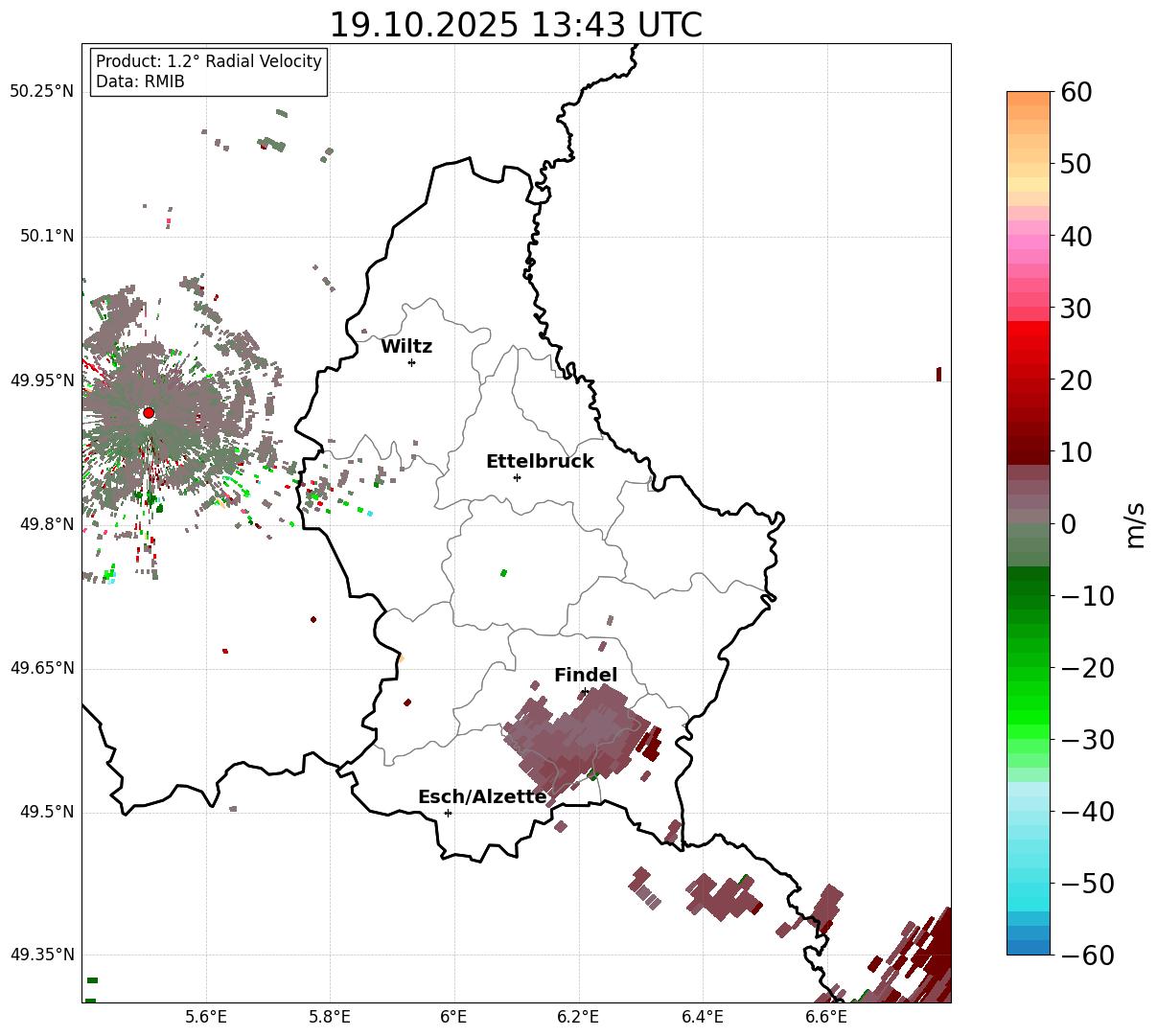Click the bright red colorbar band
The height and width of the screenshot is (1036, 1157).
[1029, 328]
